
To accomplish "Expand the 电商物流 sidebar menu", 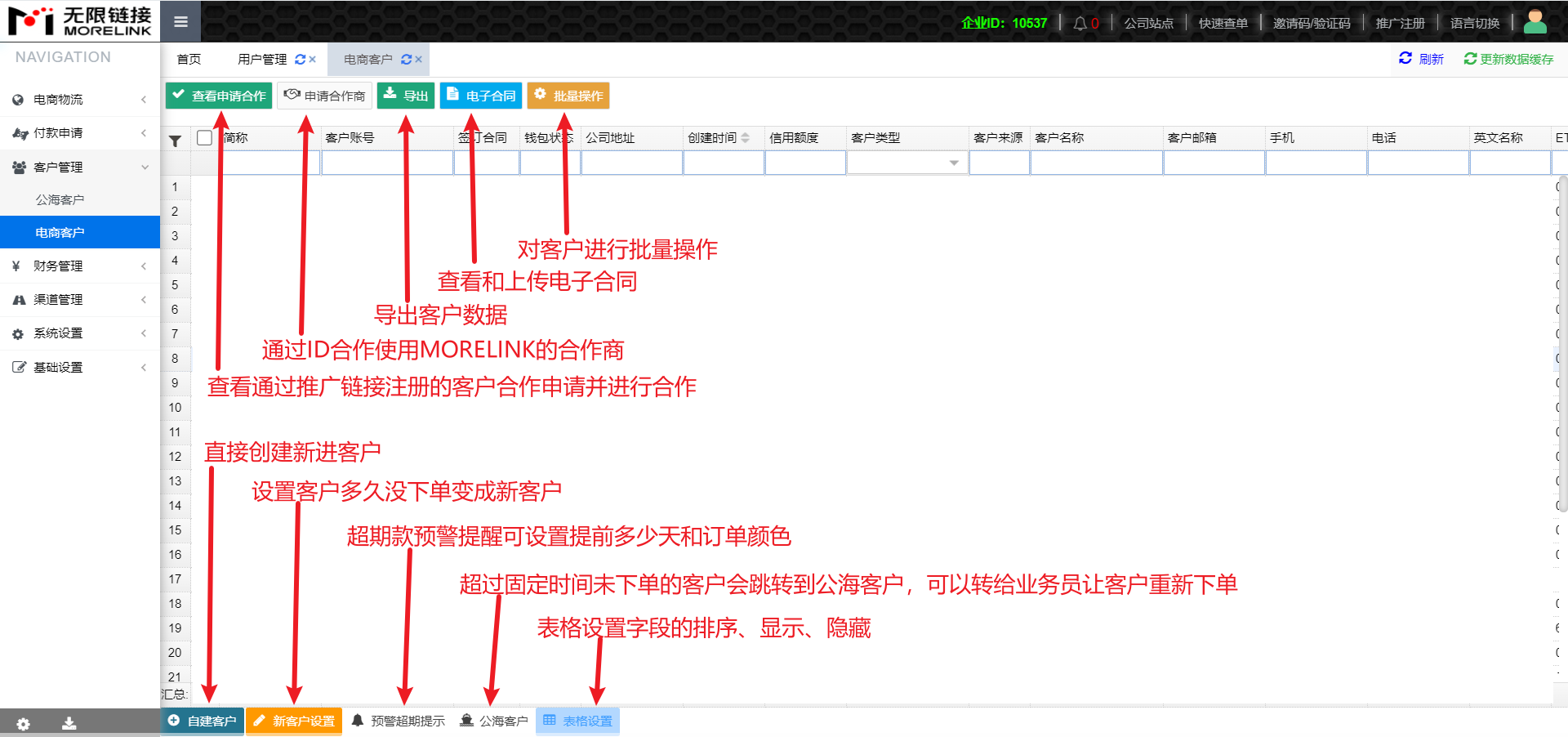I will coord(79,100).
